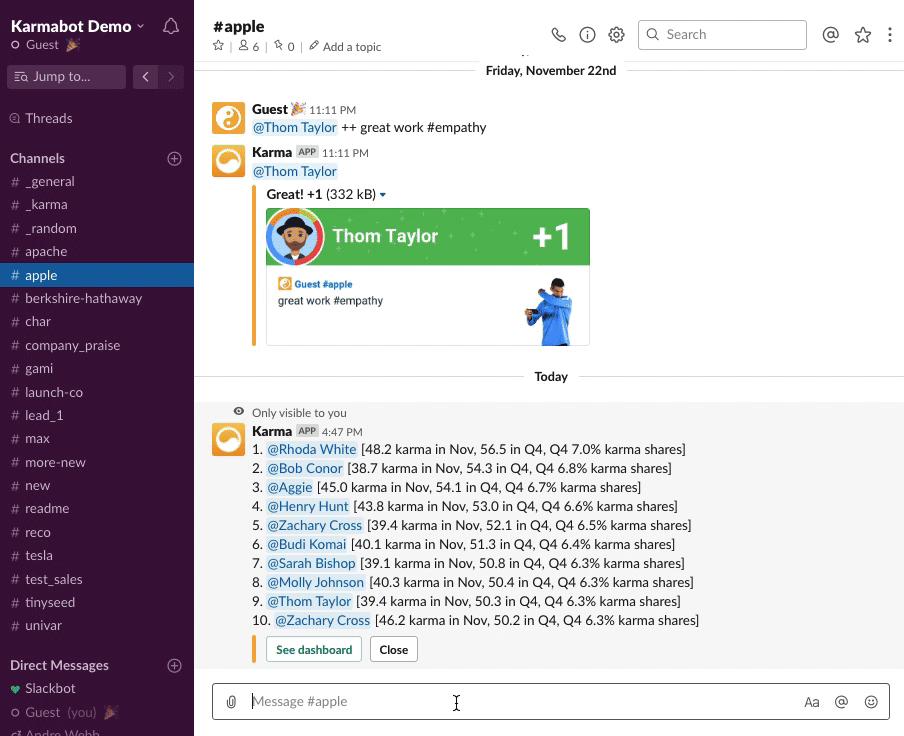Click the Search field
Screen dimensions: 904x736
(722, 35)
